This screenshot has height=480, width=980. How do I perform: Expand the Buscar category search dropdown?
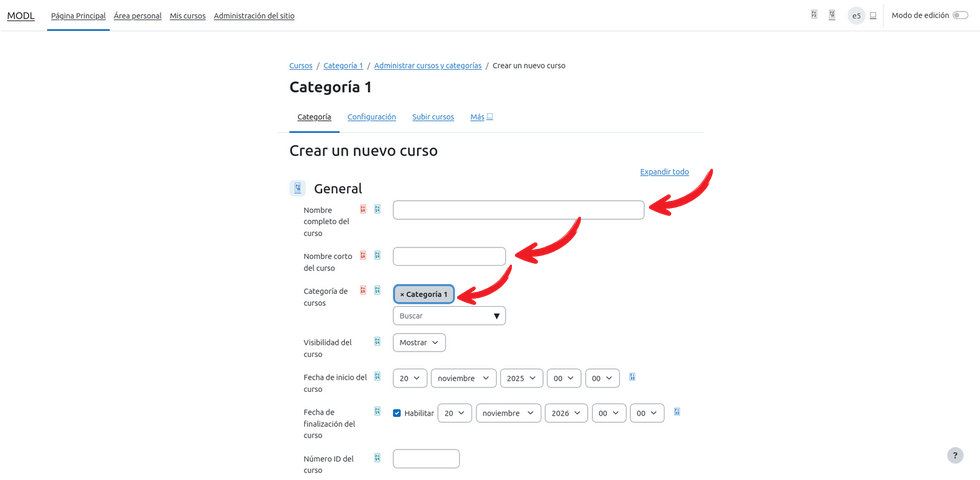(x=449, y=316)
